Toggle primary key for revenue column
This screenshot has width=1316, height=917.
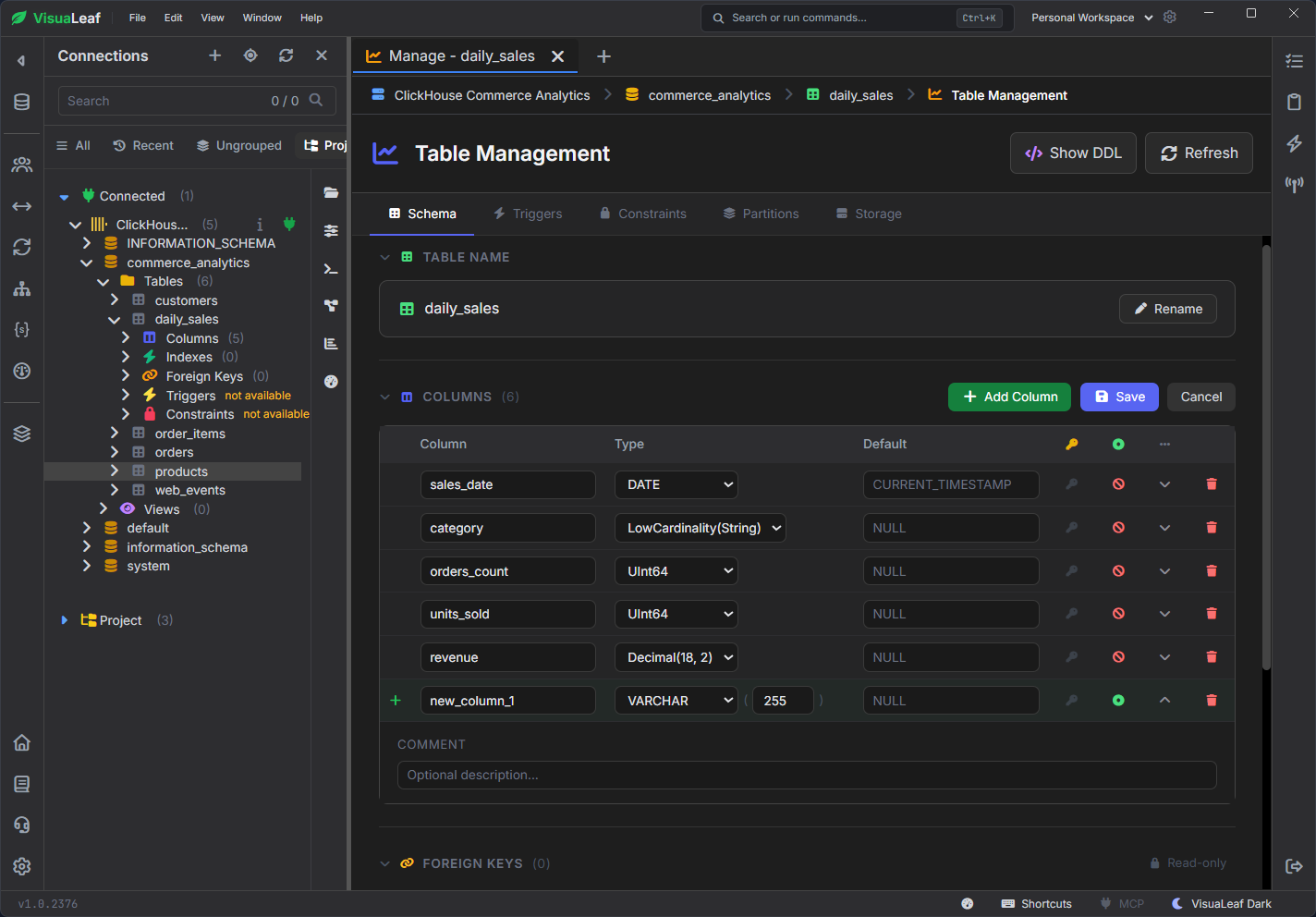tap(1072, 657)
